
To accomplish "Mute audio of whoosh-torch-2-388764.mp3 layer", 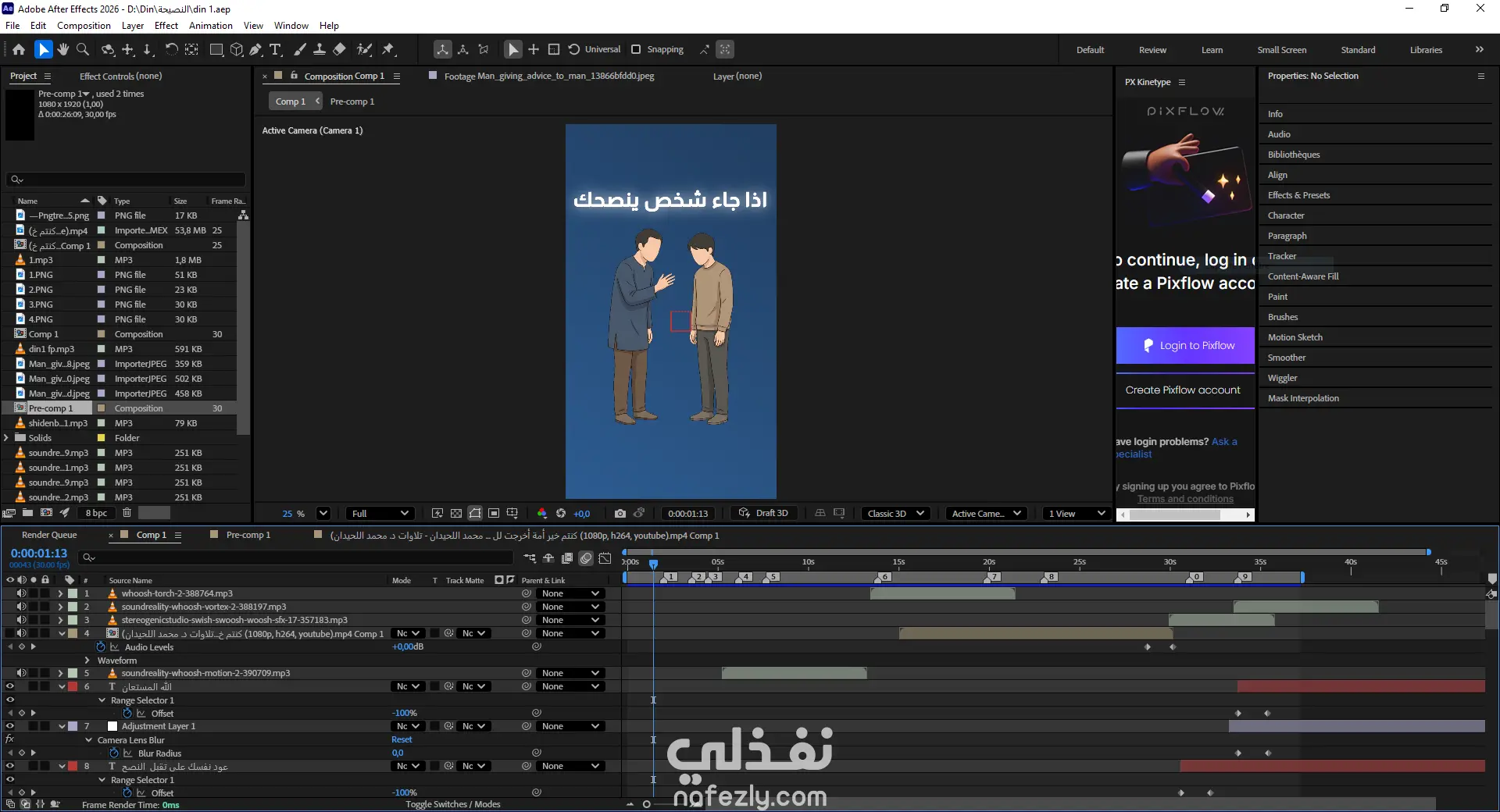I will pyautogui.click(x=22, y=593).
